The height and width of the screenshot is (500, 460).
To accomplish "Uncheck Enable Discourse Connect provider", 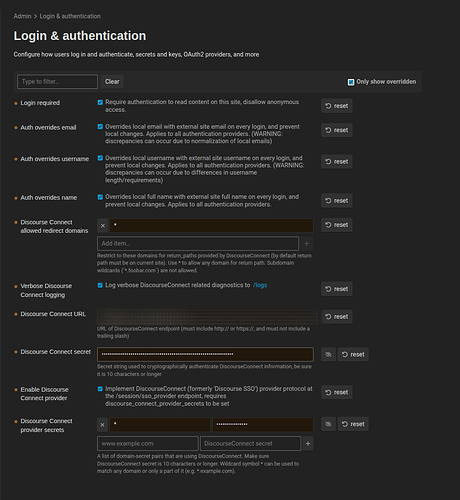I will [100, 389].
